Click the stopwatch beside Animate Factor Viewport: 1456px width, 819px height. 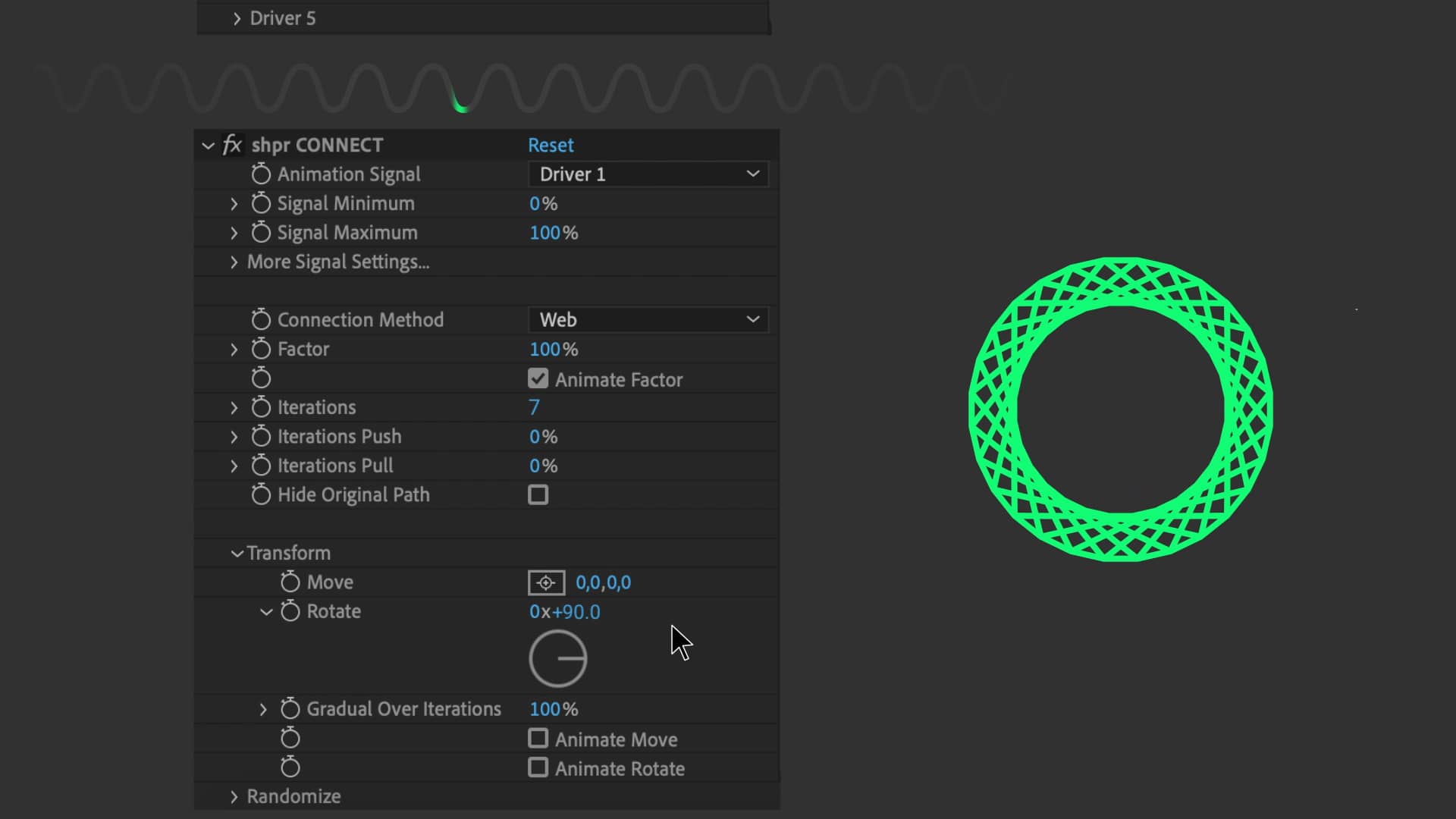261,378
